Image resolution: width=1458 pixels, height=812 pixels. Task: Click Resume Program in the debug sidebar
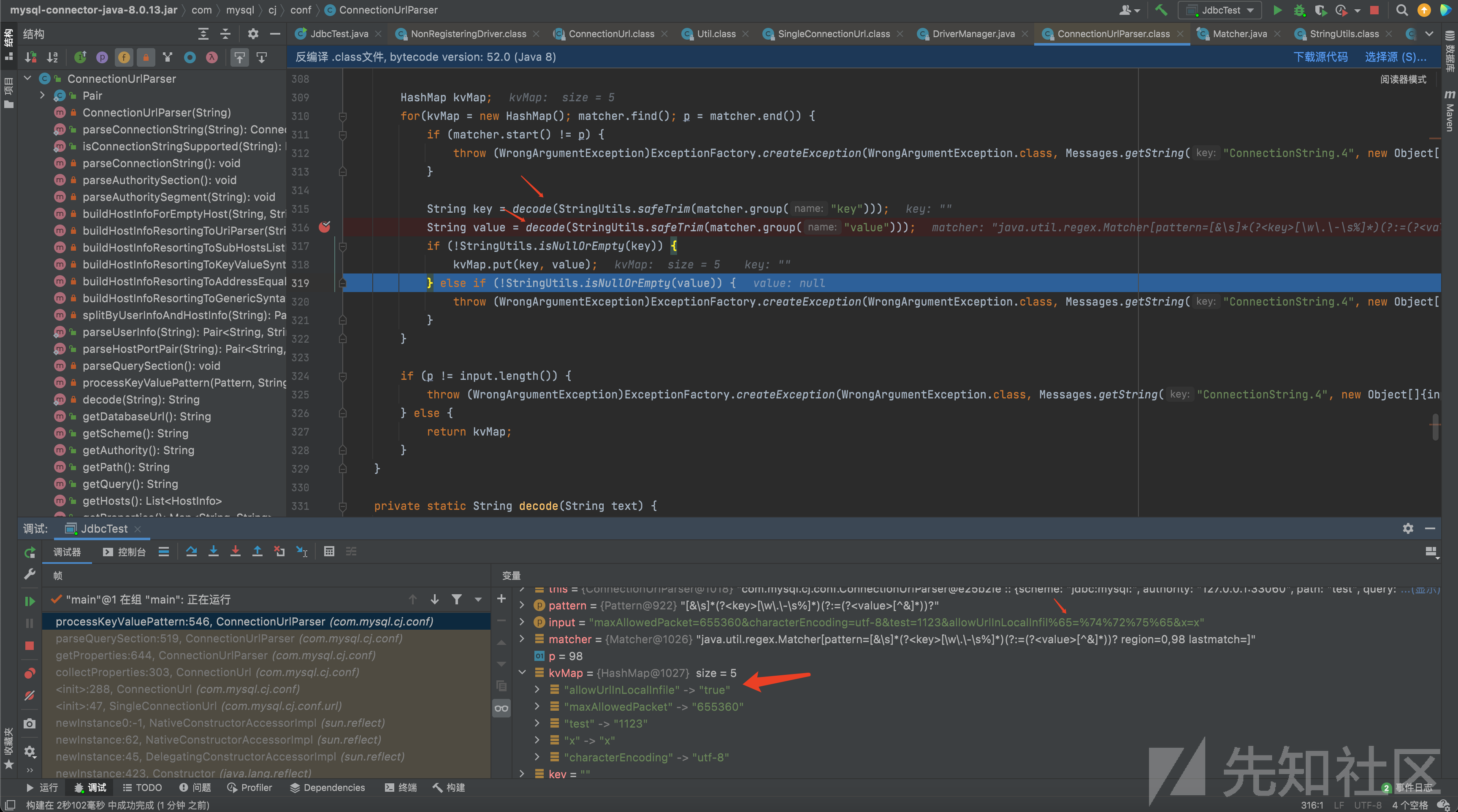click(x=30, y=601)
